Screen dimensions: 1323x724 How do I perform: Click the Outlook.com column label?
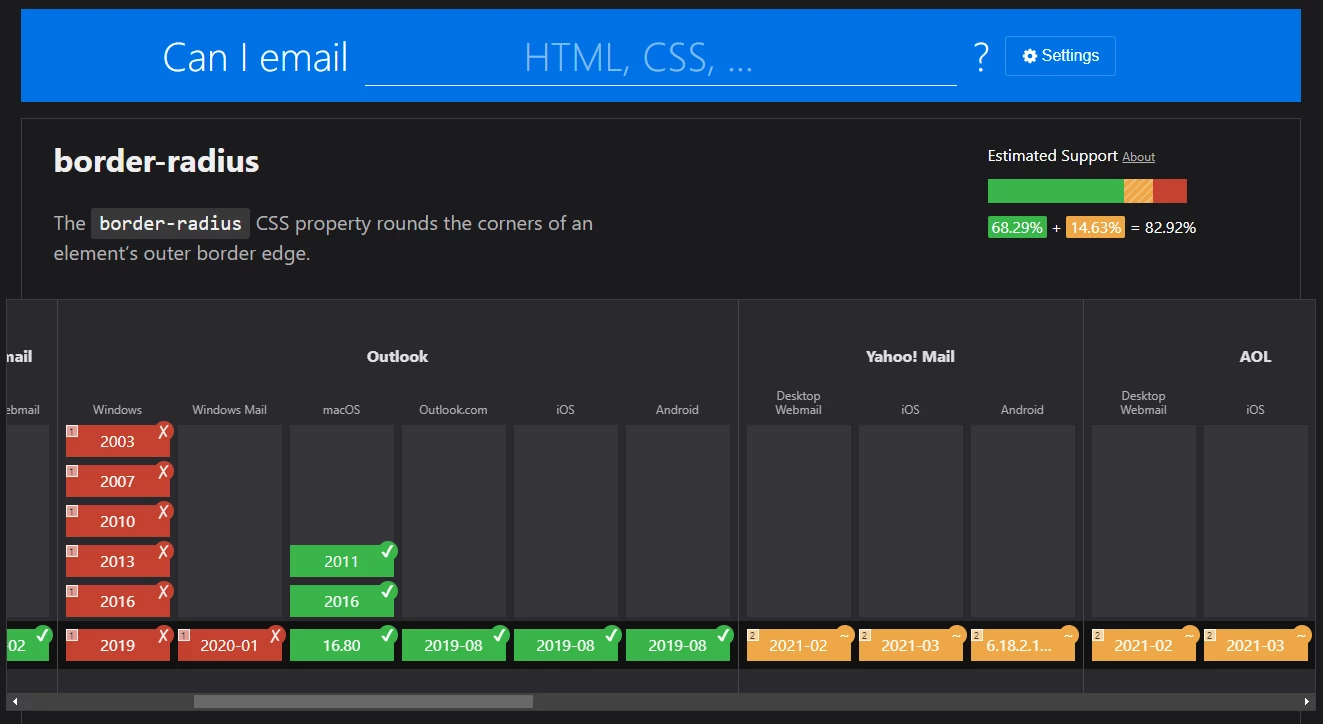point(453,410)
